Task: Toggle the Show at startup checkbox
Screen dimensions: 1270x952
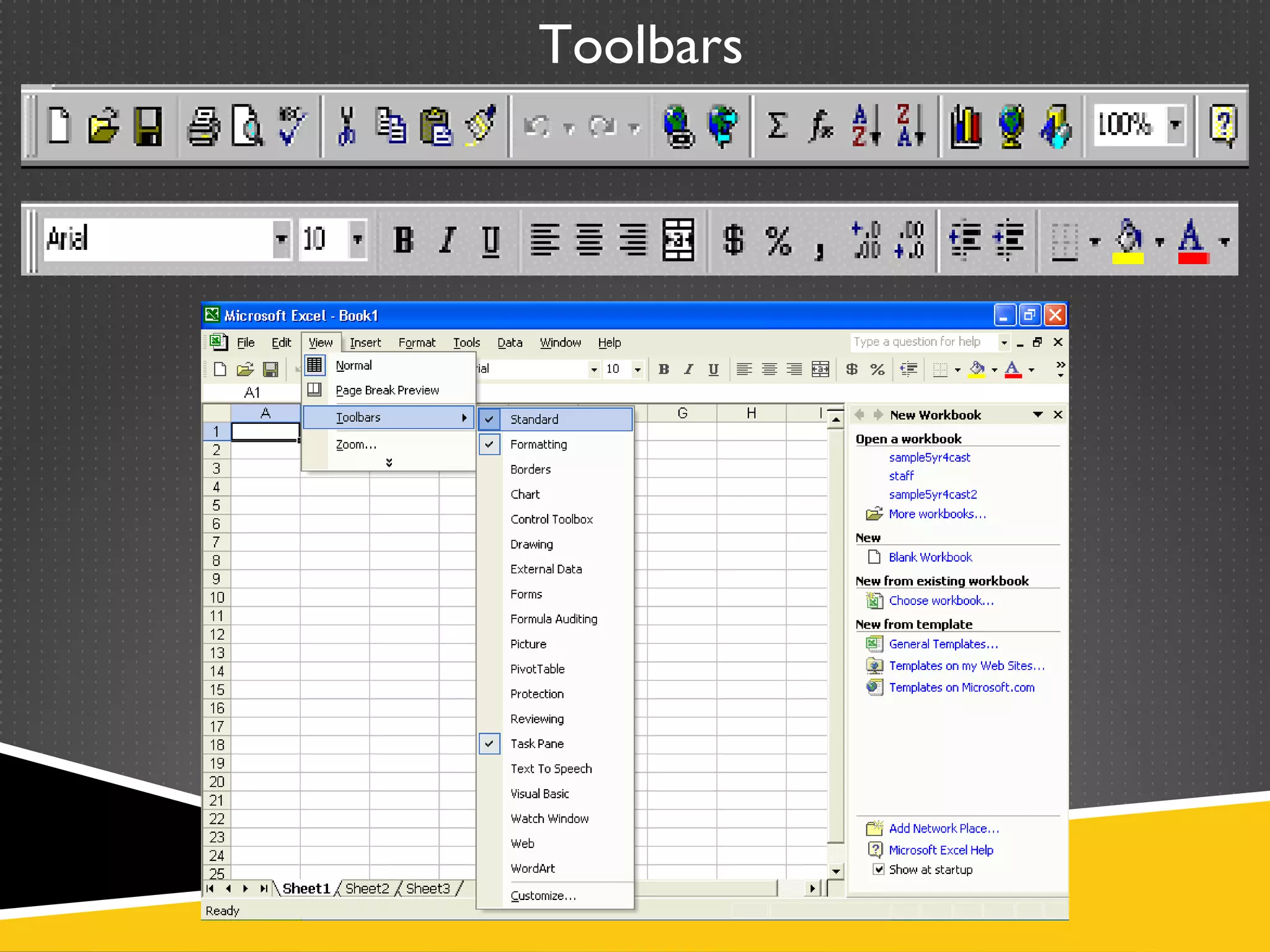Action: (x=878, y=869)
